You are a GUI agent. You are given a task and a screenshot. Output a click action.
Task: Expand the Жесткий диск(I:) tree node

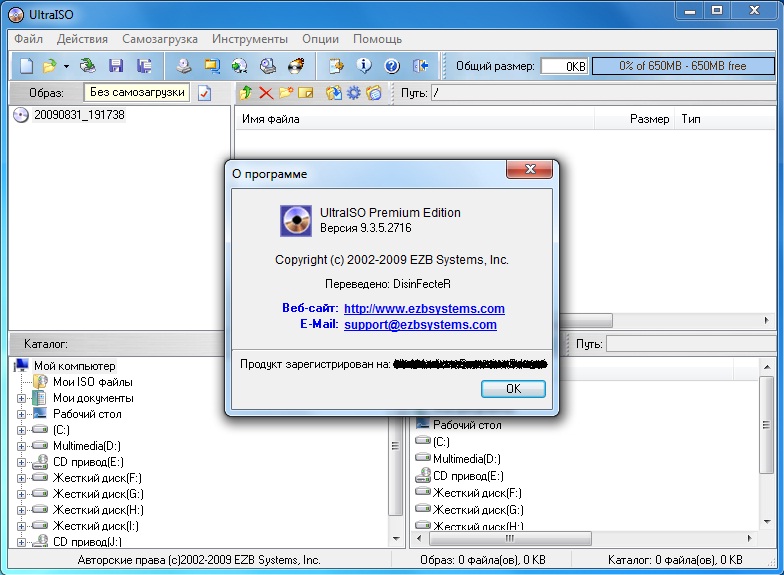point(22,526)
